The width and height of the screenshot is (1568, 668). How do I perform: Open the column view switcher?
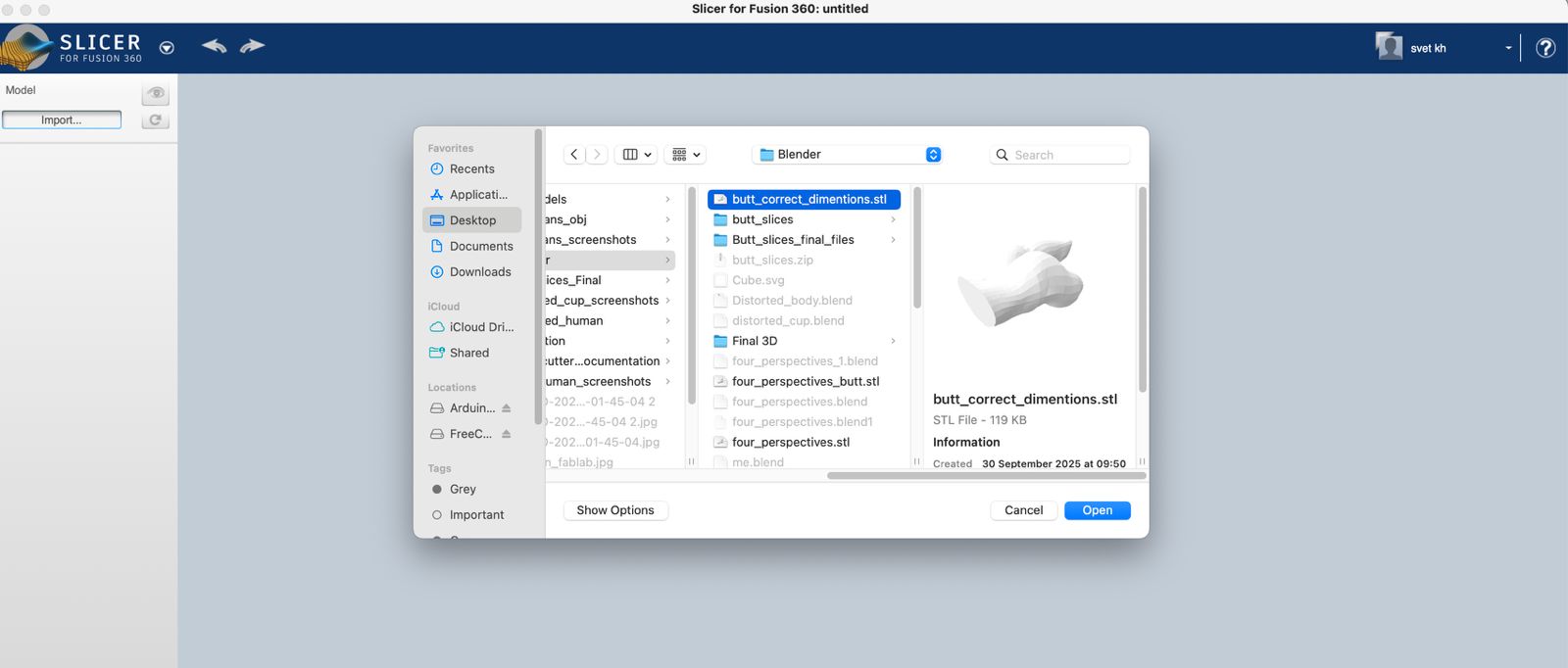point(636,155)
